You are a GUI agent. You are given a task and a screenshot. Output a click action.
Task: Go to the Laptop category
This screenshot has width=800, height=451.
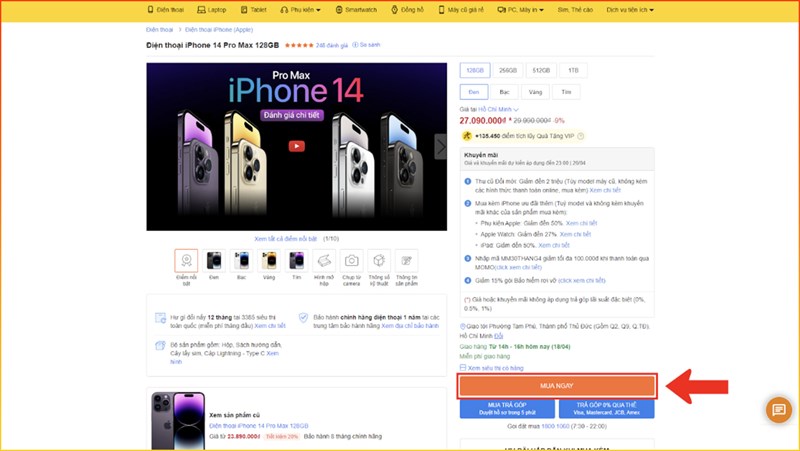212,10
